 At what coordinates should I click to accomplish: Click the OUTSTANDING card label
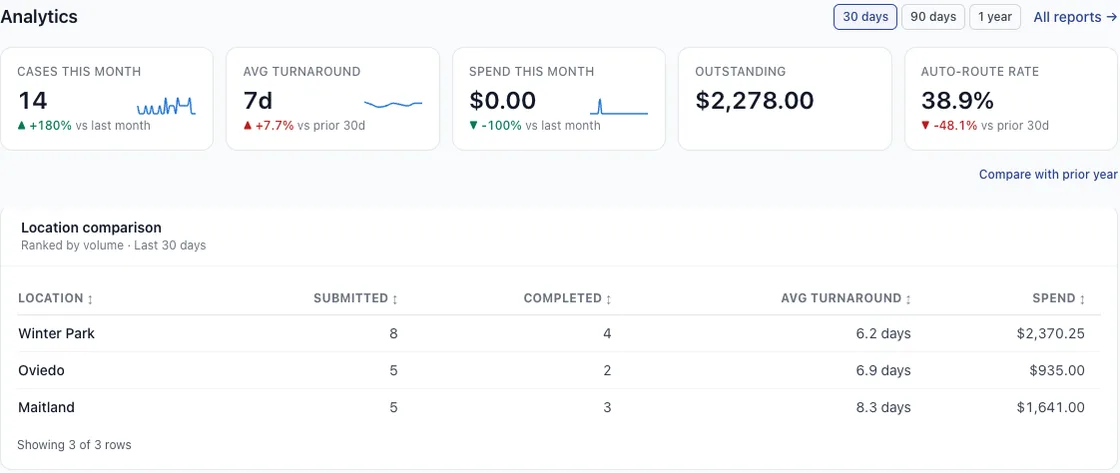(x=741, y=71)
